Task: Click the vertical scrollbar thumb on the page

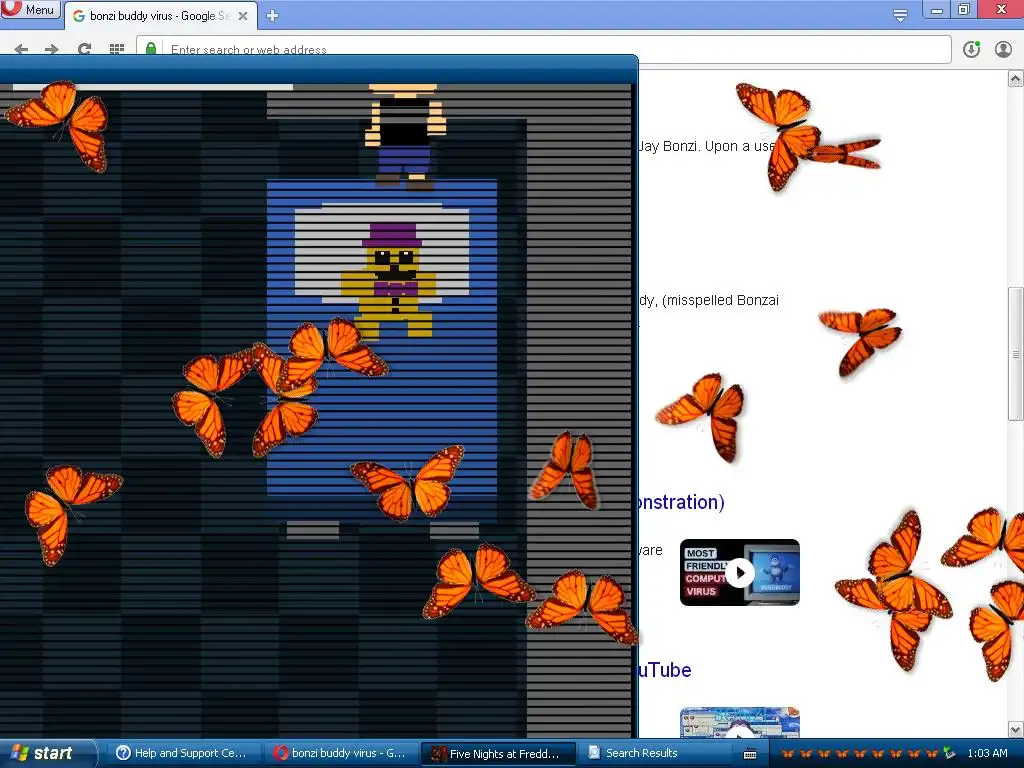Action: tap(1016, 354)
